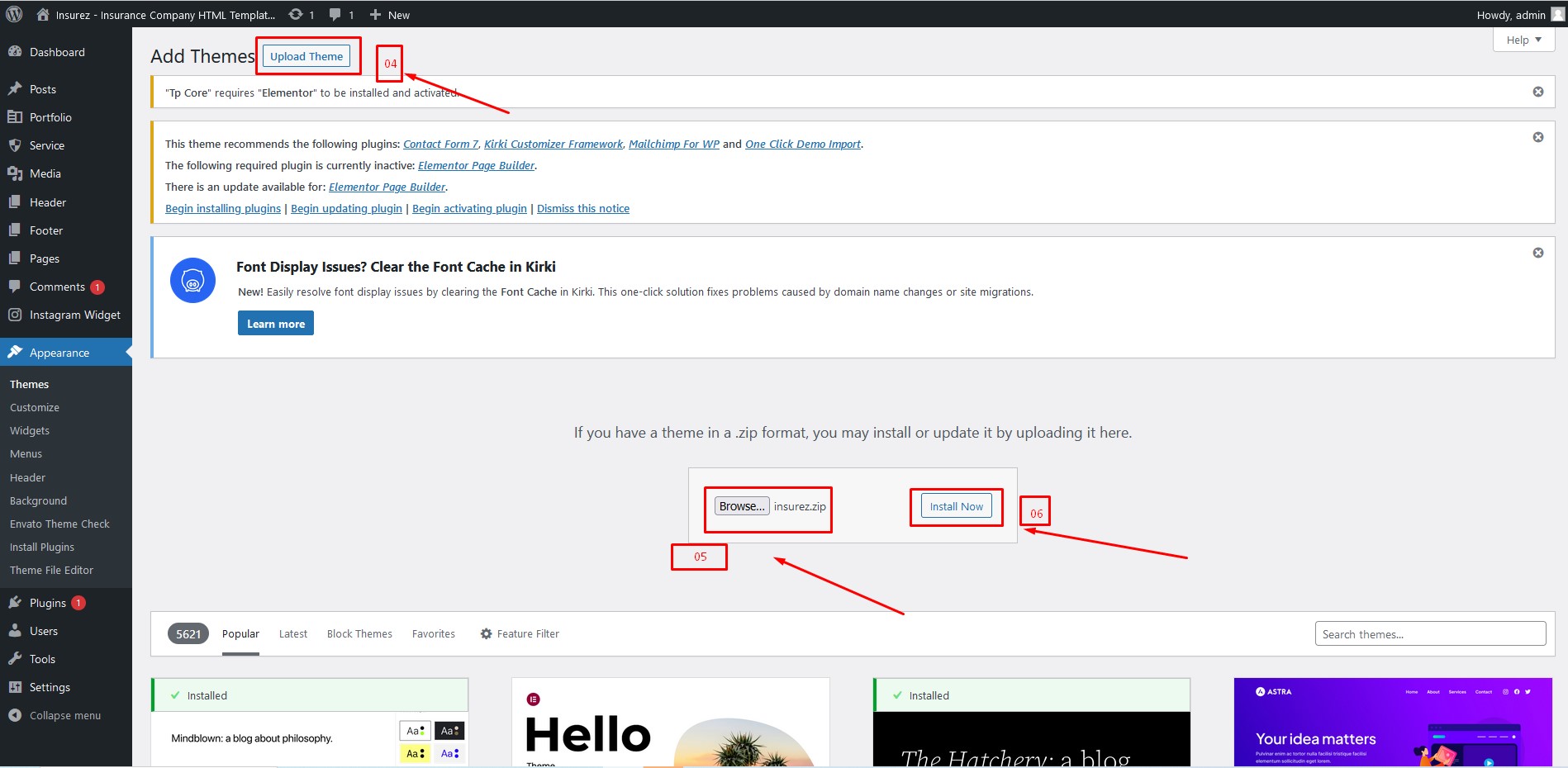Switch to the Latest themes tab
This screenshot has width=1568, height=768.
tap(293, 633)
